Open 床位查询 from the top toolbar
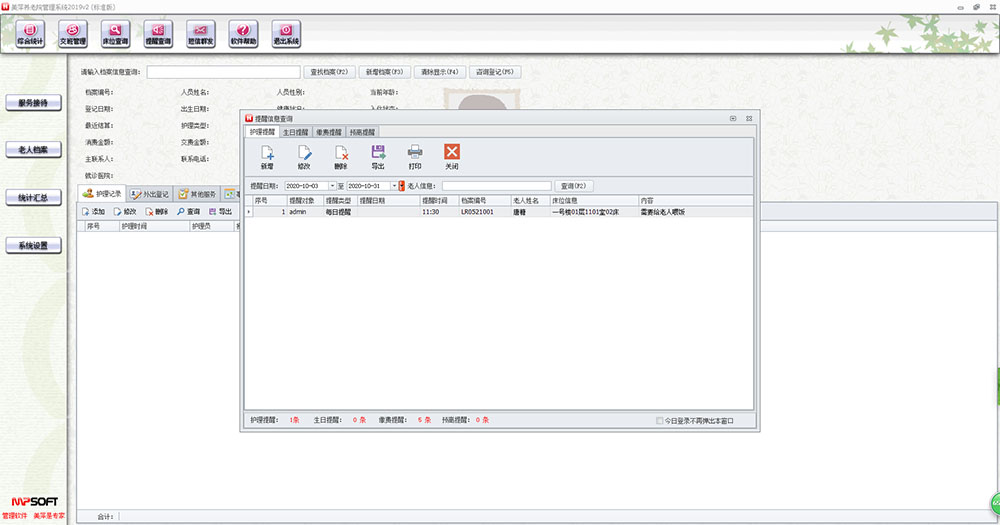 [115, 35]
